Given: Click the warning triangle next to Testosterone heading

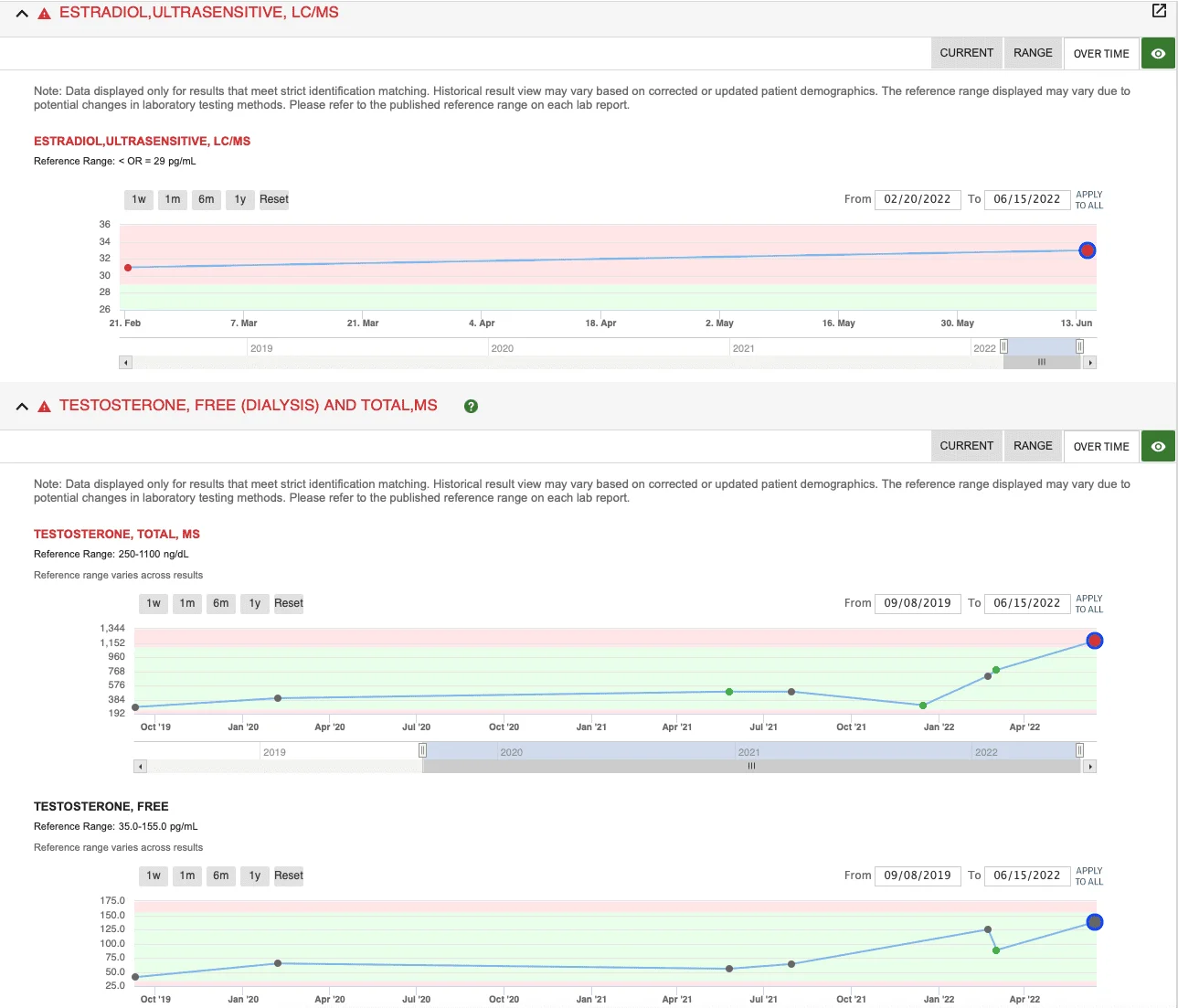Looking at the screenshot, I should pos(44,407).
